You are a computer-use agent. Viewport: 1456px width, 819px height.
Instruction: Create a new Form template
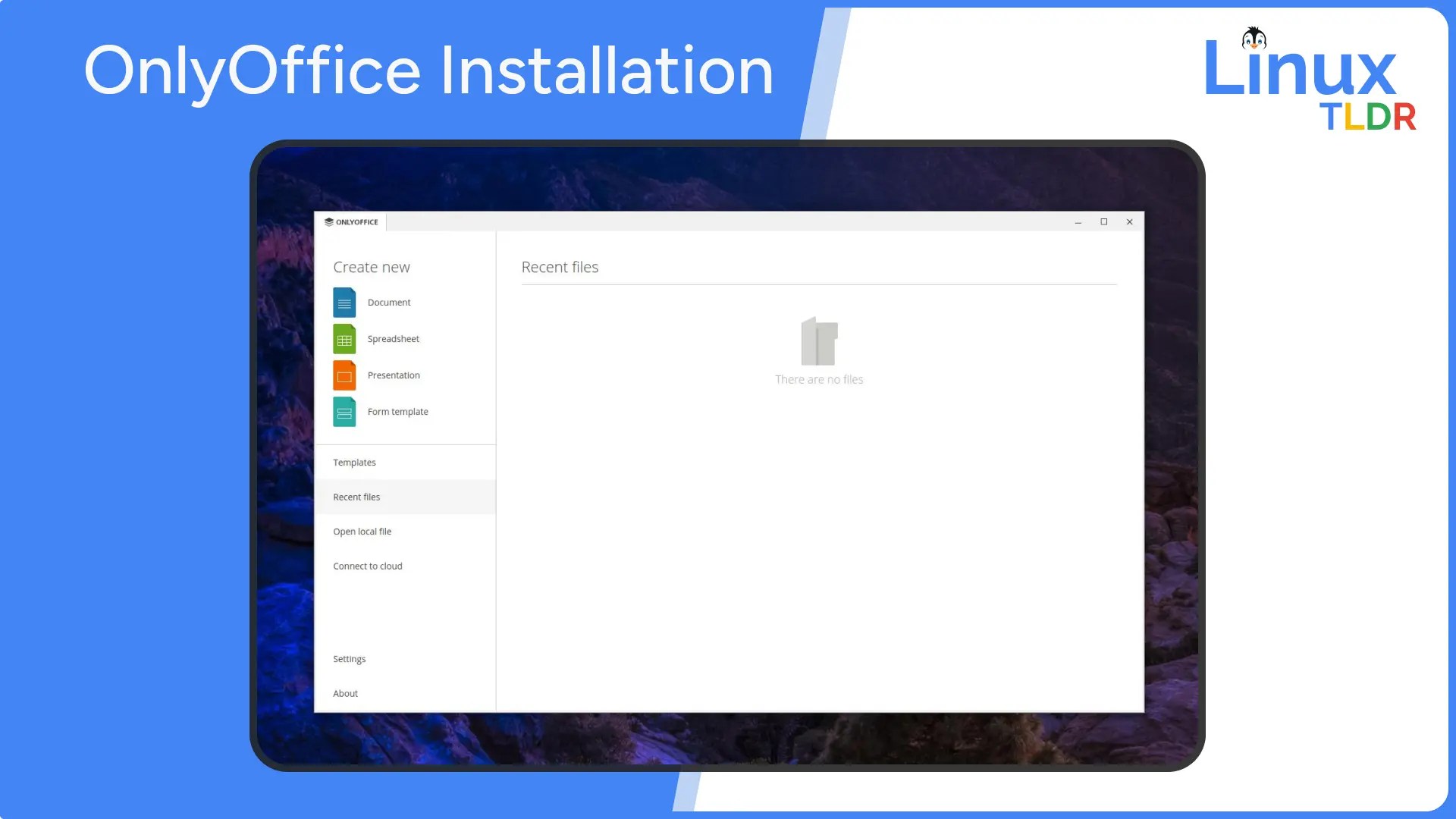click(397, 411)
